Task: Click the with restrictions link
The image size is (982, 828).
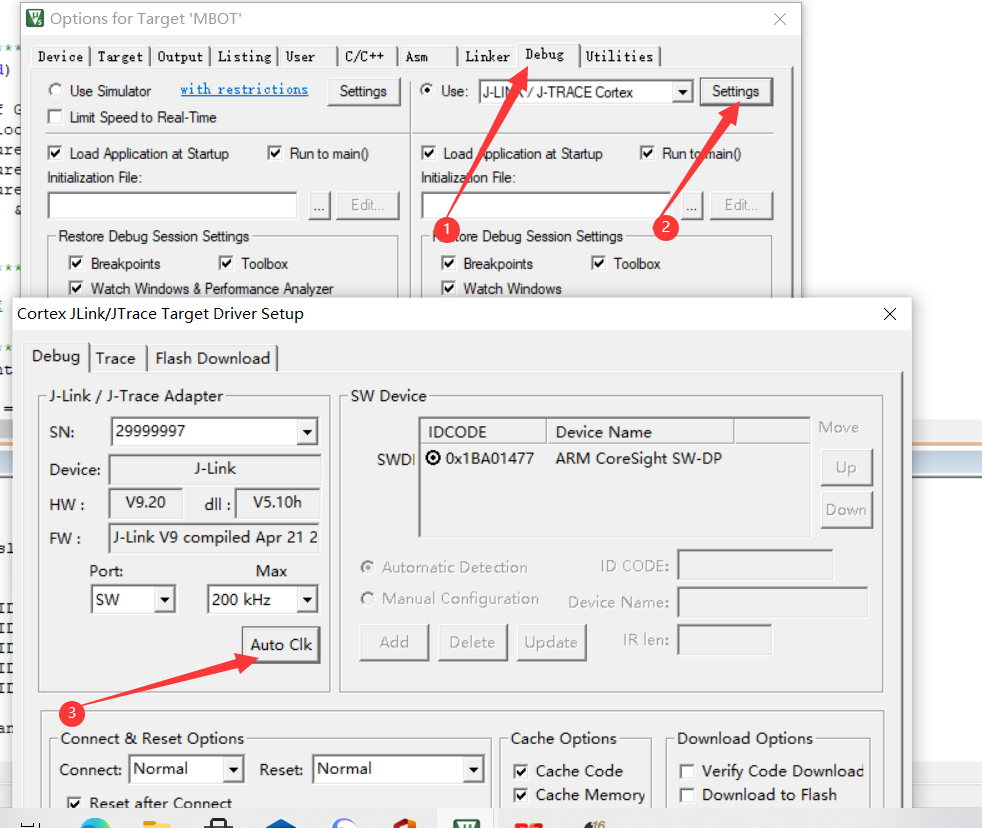Action: tap(244, 89)
